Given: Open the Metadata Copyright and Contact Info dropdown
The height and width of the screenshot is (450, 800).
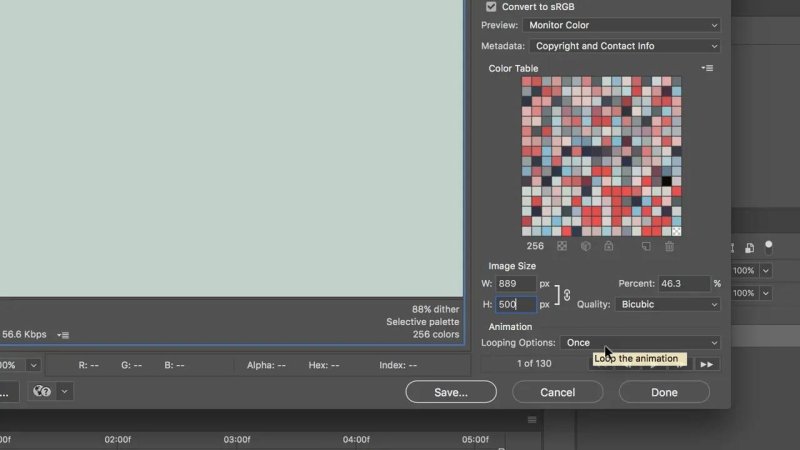Looking at the screenshot, I should [625, 46].
